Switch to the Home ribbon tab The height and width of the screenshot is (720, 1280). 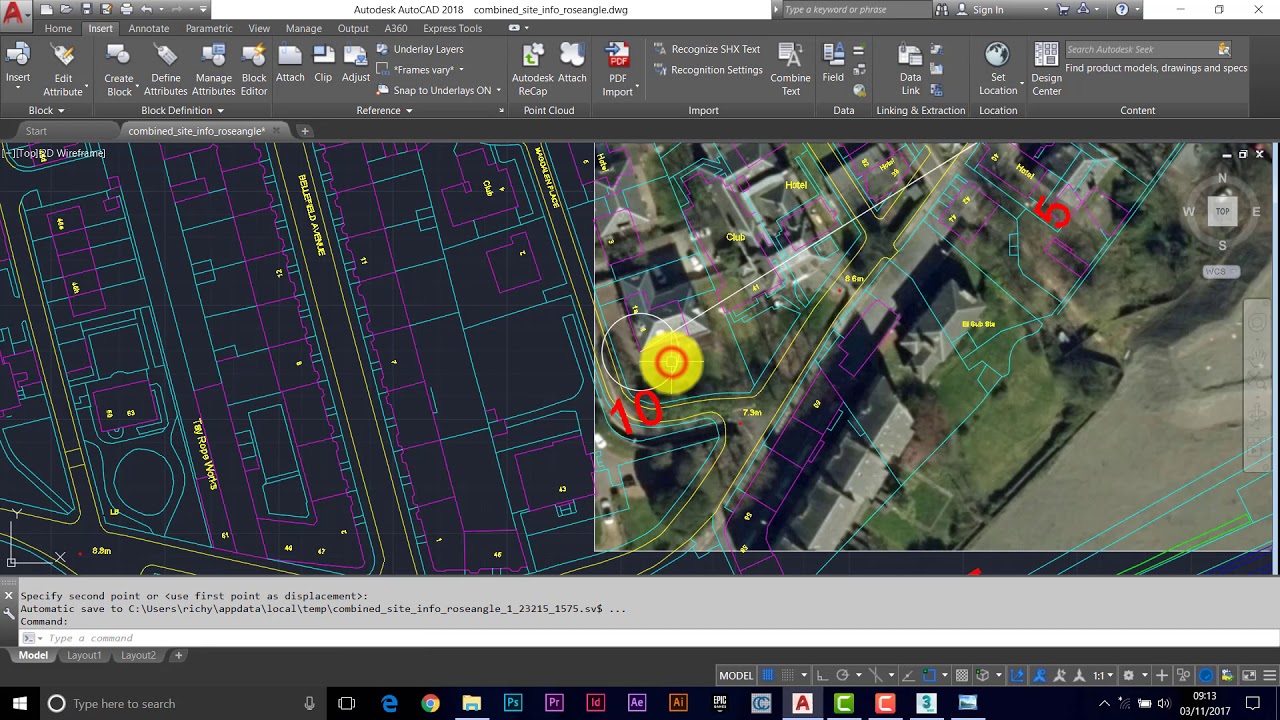point(58,28)
